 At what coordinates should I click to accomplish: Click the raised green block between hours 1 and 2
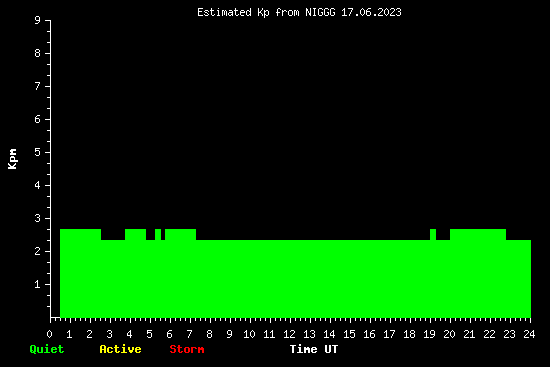(x=80, y=234)
